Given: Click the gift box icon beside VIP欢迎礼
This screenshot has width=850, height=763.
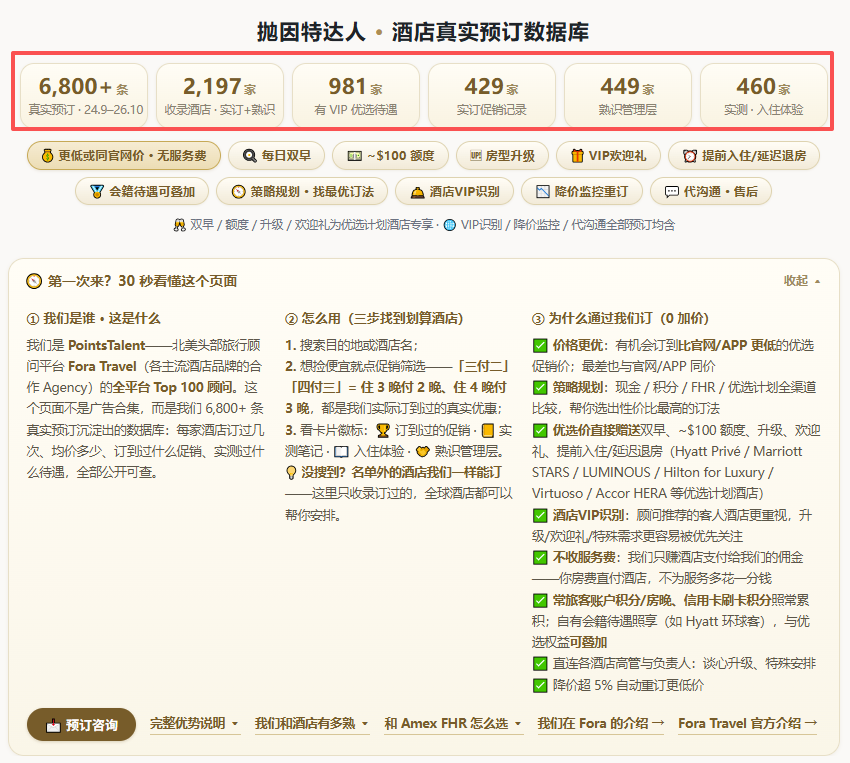Looking at the screenshot, I should (577, 156).
